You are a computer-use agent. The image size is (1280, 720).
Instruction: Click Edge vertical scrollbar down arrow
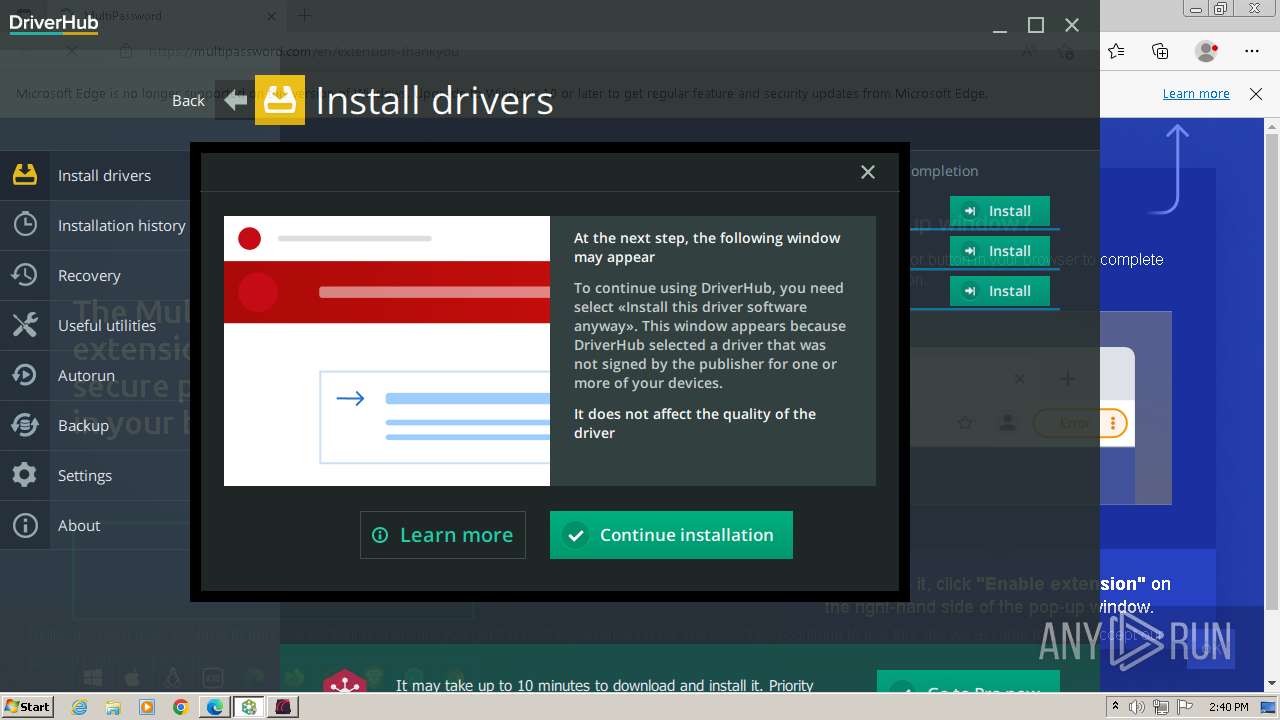click(1272, 684)
